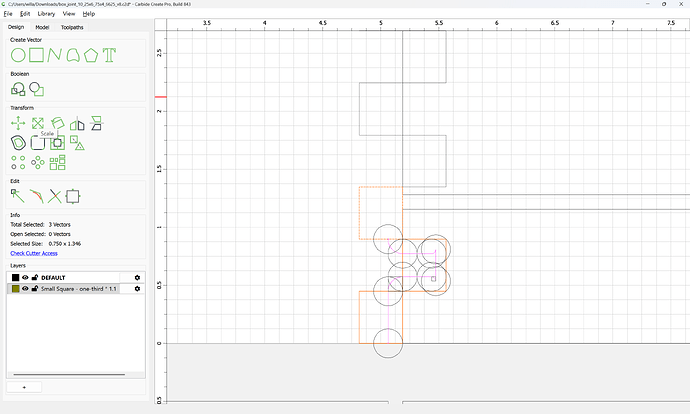690x414 pixels.
Task: Select the Mirror transform tool
Action: click(x=77, y=124)
